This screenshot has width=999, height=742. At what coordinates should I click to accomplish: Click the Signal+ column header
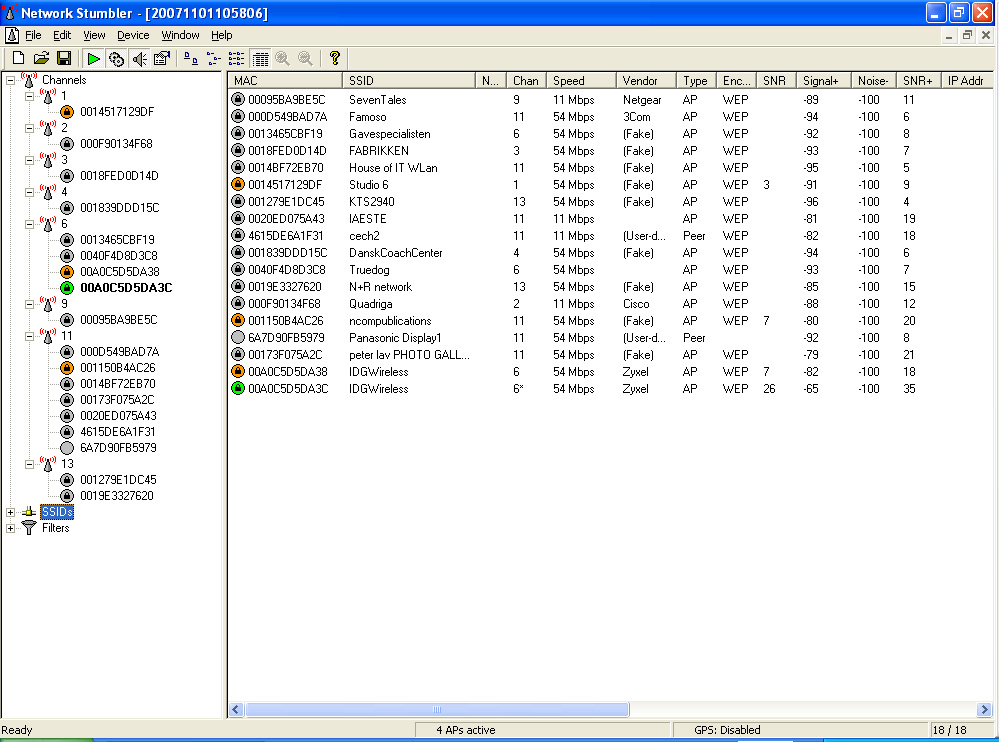824,80
